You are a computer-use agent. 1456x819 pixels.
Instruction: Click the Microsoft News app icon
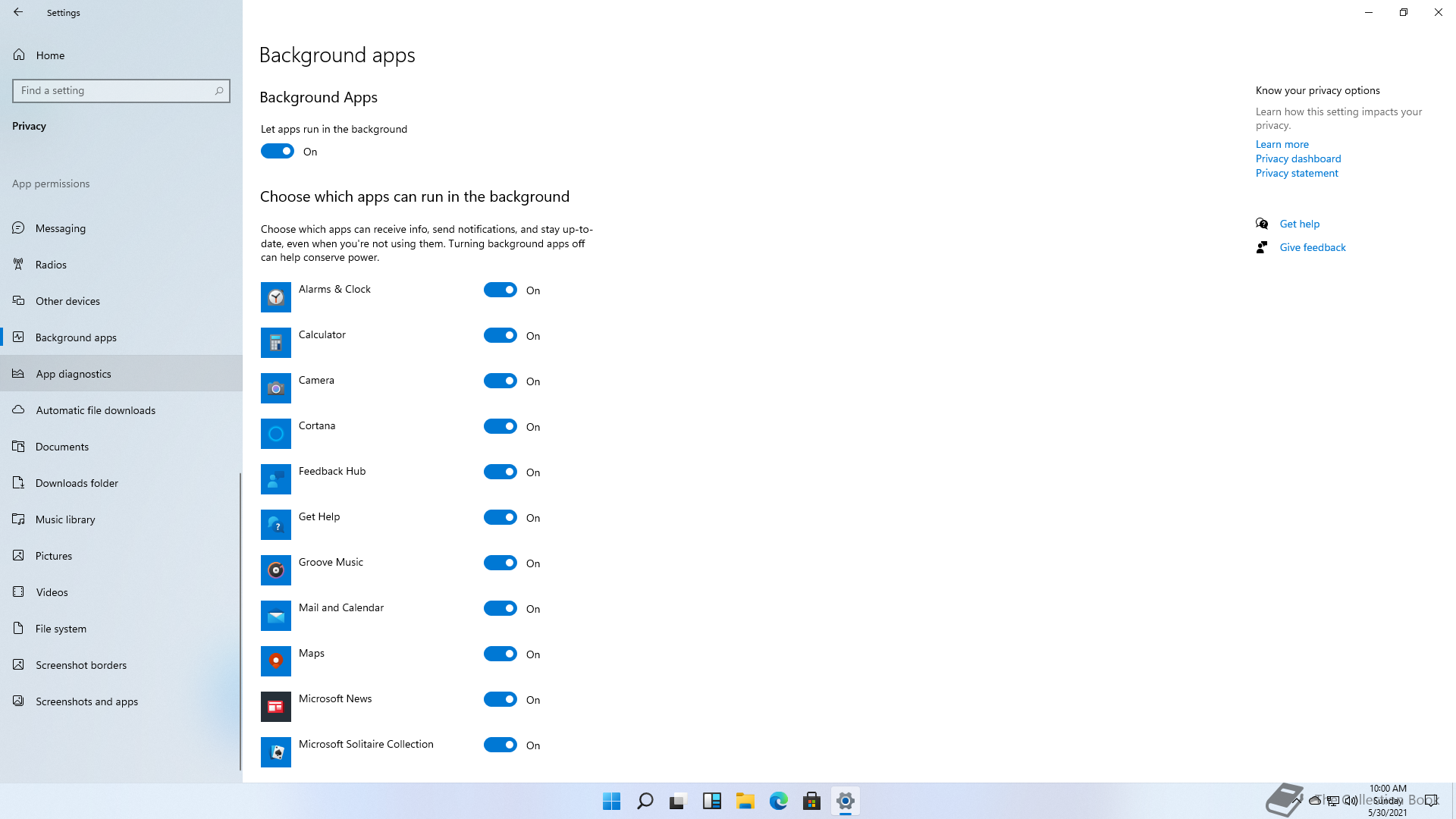[x=276, y=707]
